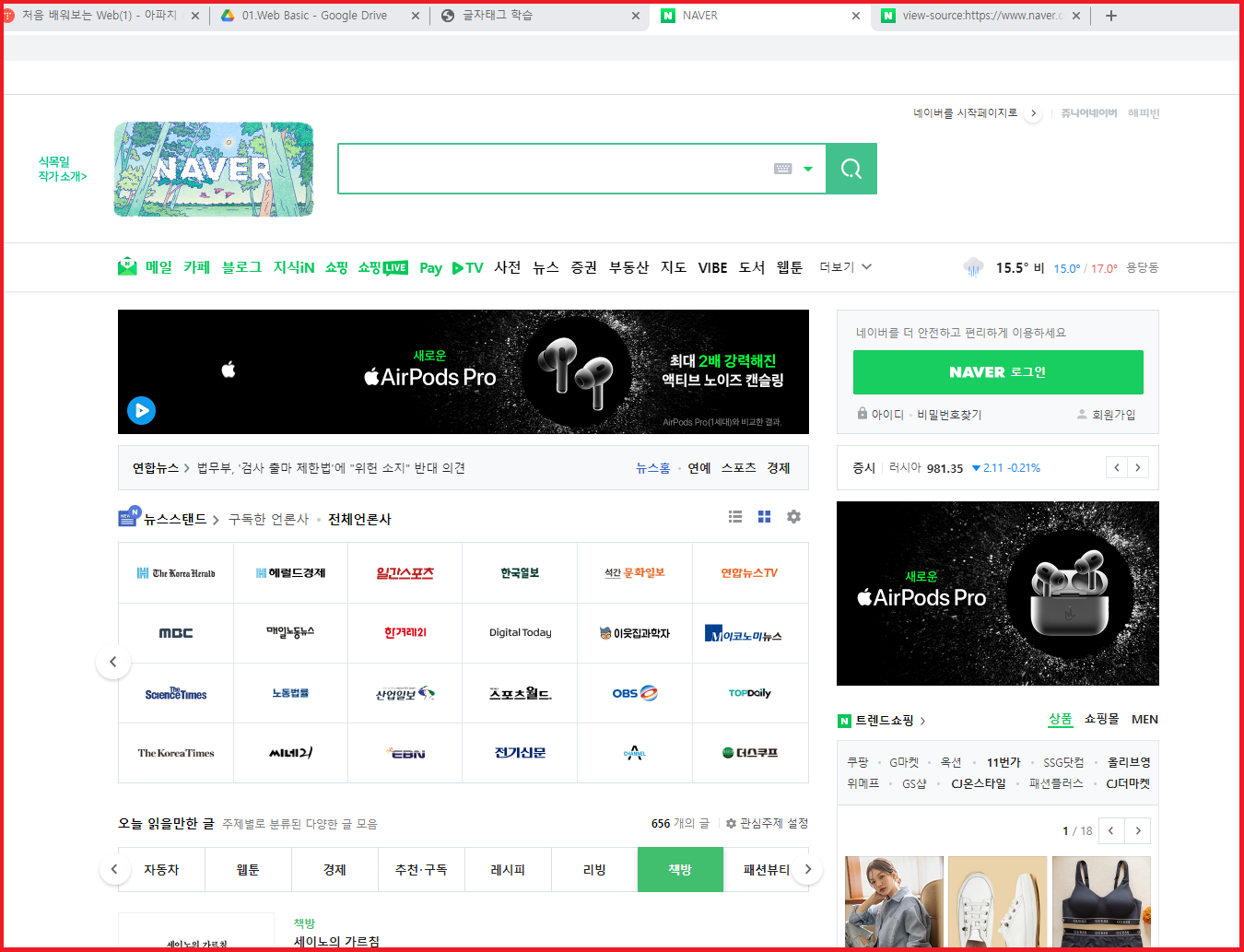Open the 블로그 menu item
This screenshot has height=952, width=1244.
[x=241, y=267]
